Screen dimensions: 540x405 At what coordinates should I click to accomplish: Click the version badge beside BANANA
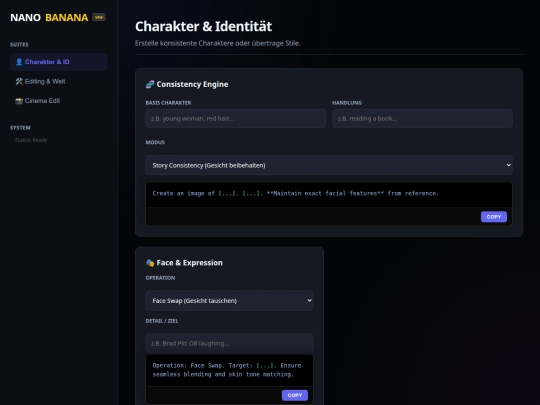[99, 17]
